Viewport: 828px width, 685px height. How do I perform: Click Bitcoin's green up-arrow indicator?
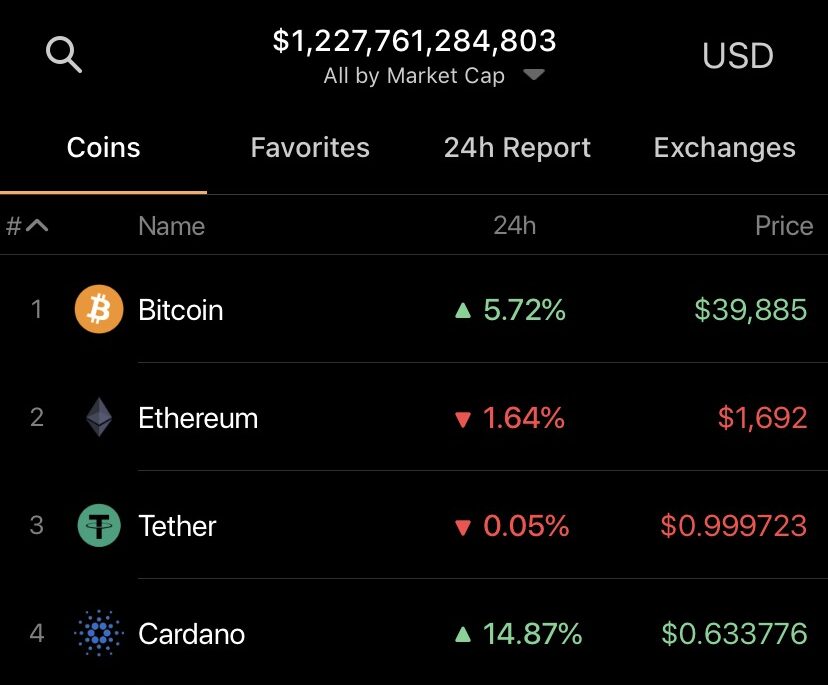462,311
